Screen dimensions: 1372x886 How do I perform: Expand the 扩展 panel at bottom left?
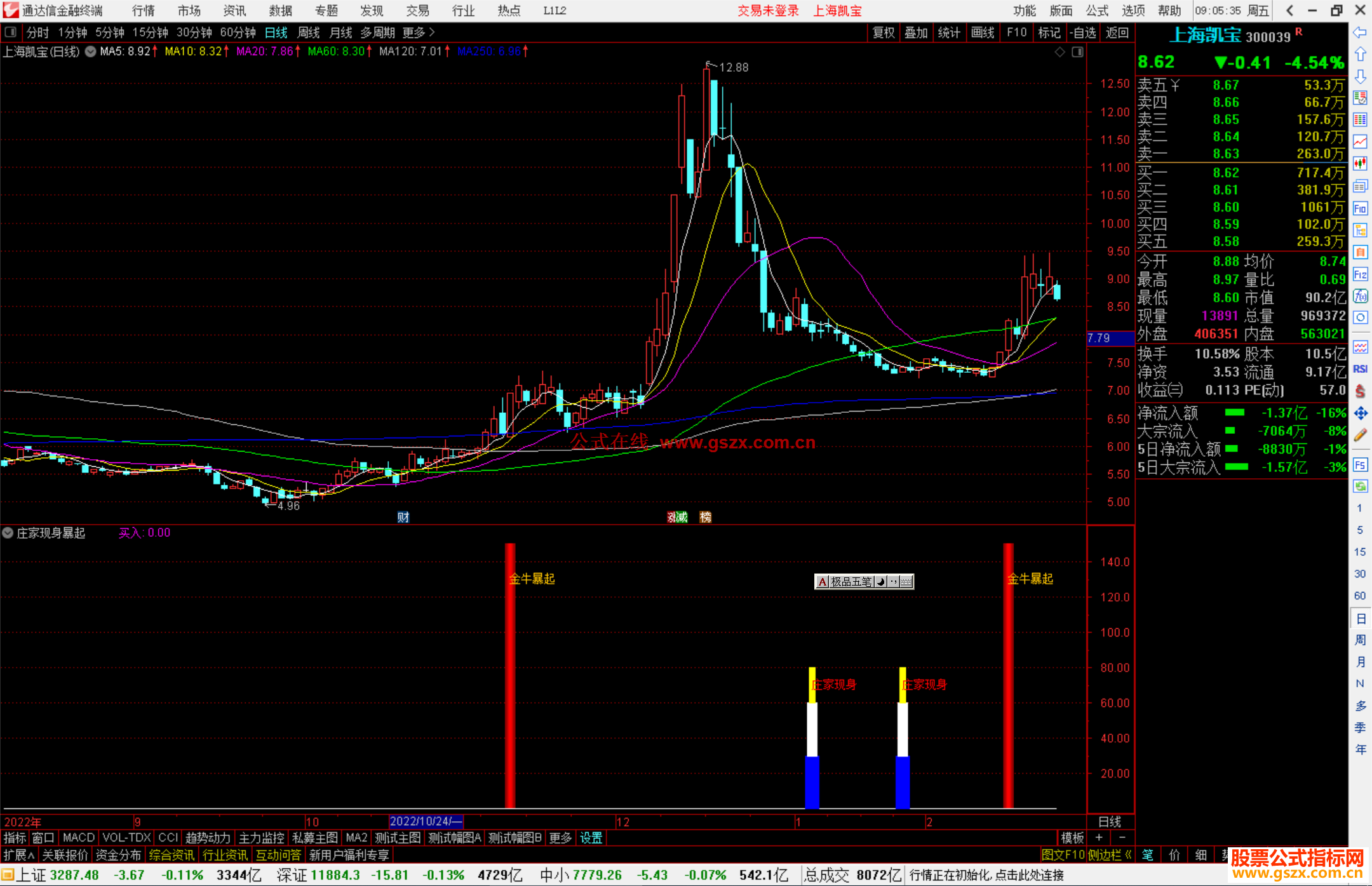19,855
